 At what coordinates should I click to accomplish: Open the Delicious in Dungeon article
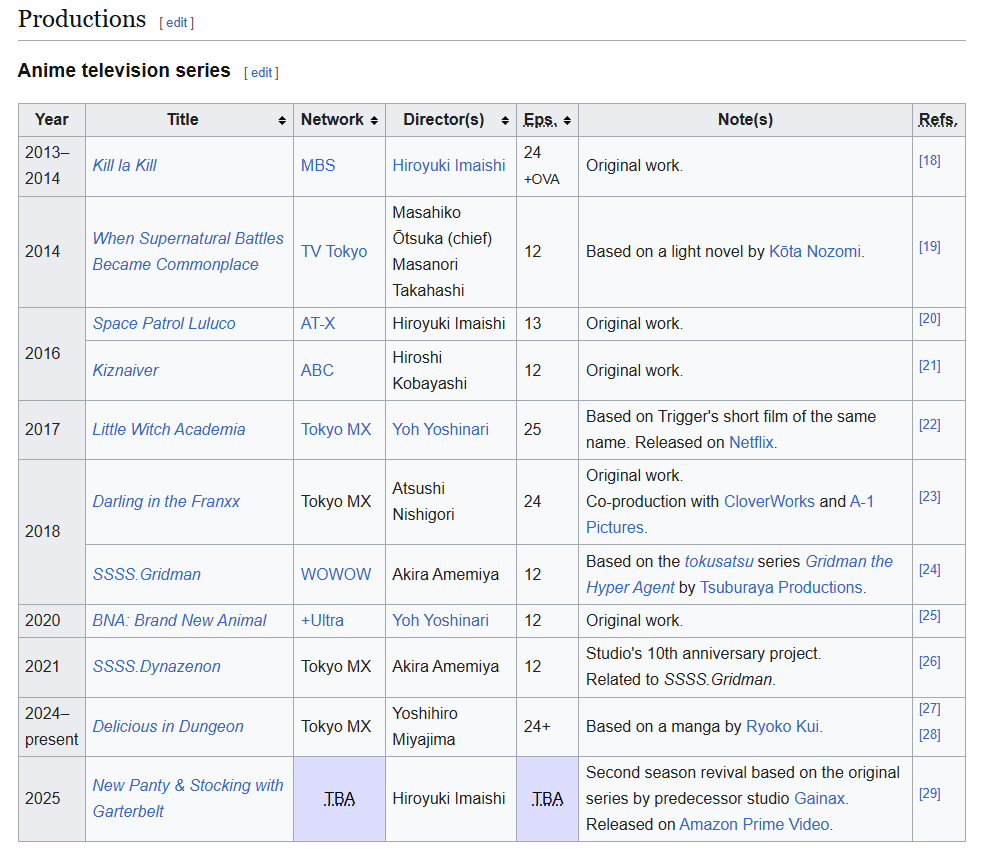click(x=168, y=726)
